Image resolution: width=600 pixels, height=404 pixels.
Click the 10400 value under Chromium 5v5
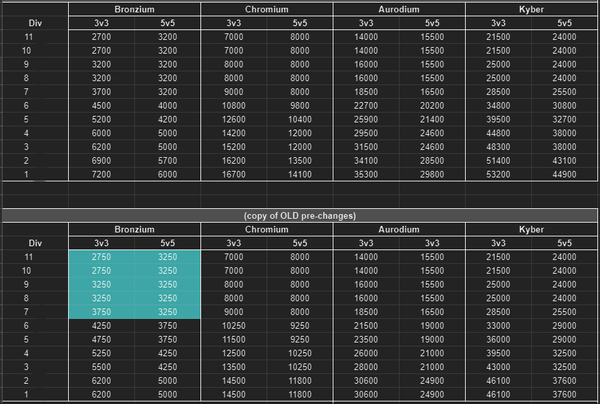pos(300,119)
